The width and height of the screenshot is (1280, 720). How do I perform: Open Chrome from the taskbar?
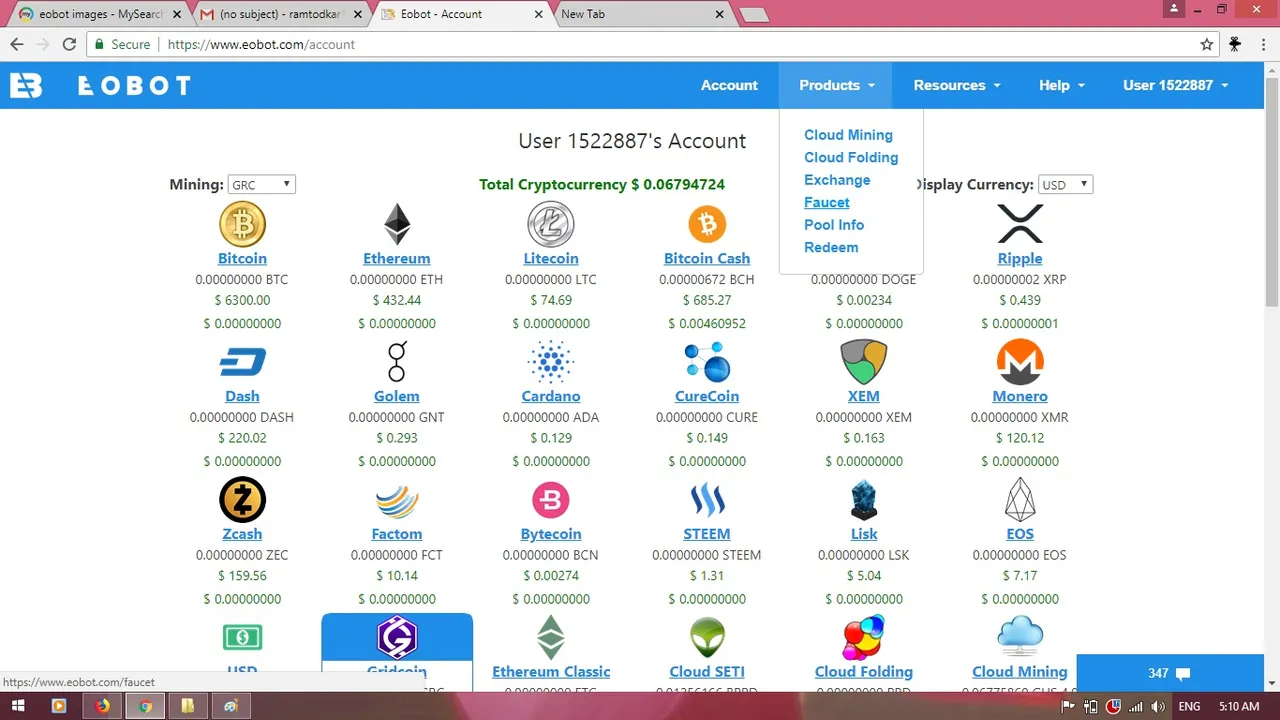[145, 706]
